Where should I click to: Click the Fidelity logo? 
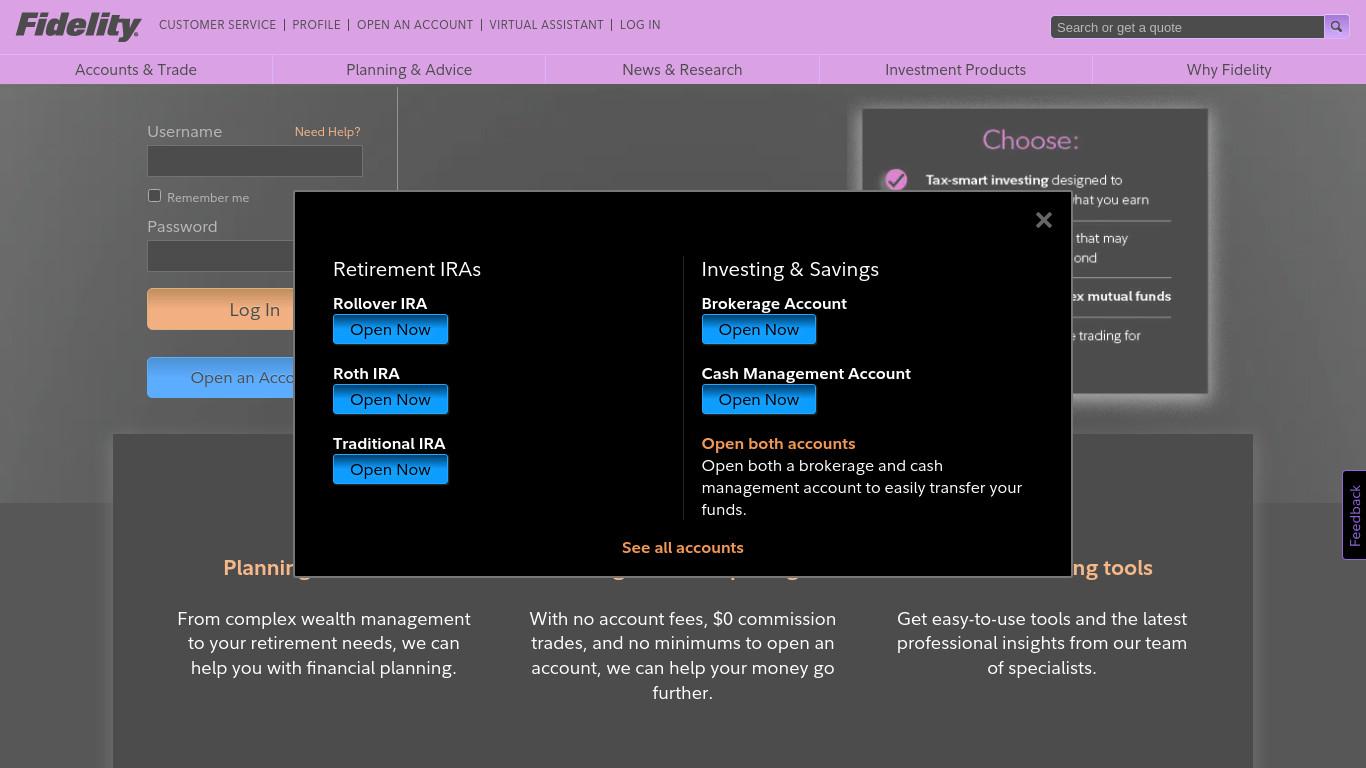tap(78, 26)
